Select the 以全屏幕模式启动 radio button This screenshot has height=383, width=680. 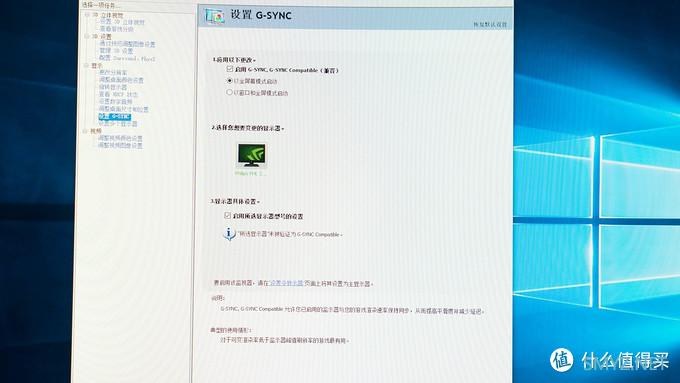(x=229, y=81)
